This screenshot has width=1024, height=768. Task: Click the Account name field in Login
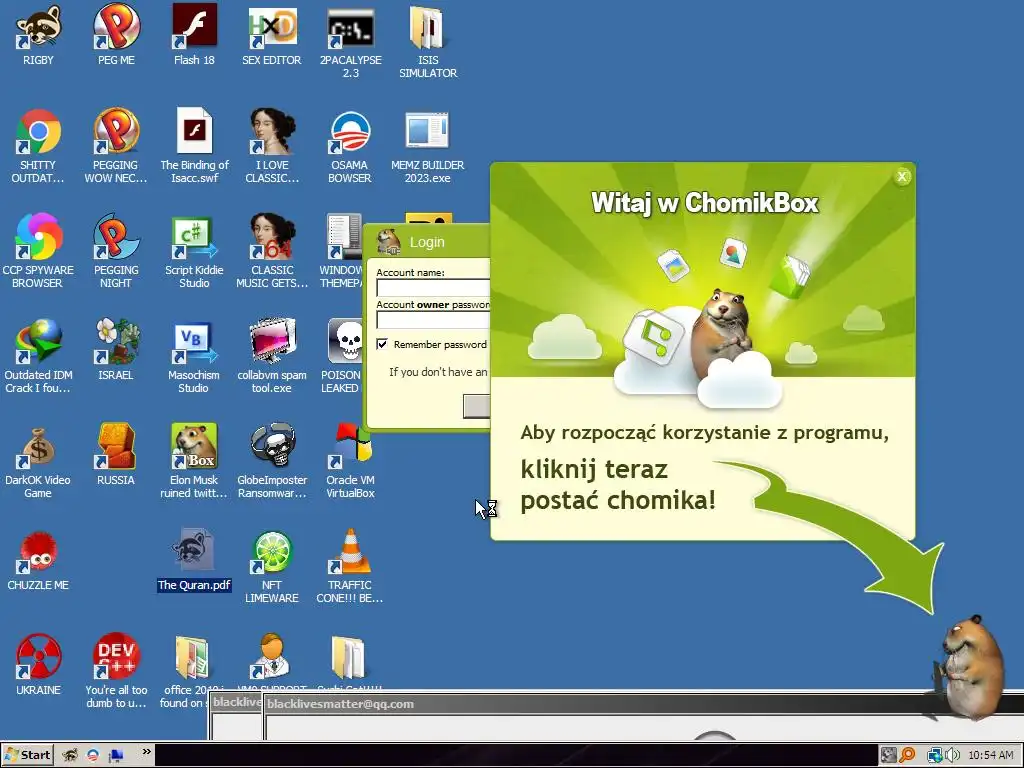pos(433,288)
